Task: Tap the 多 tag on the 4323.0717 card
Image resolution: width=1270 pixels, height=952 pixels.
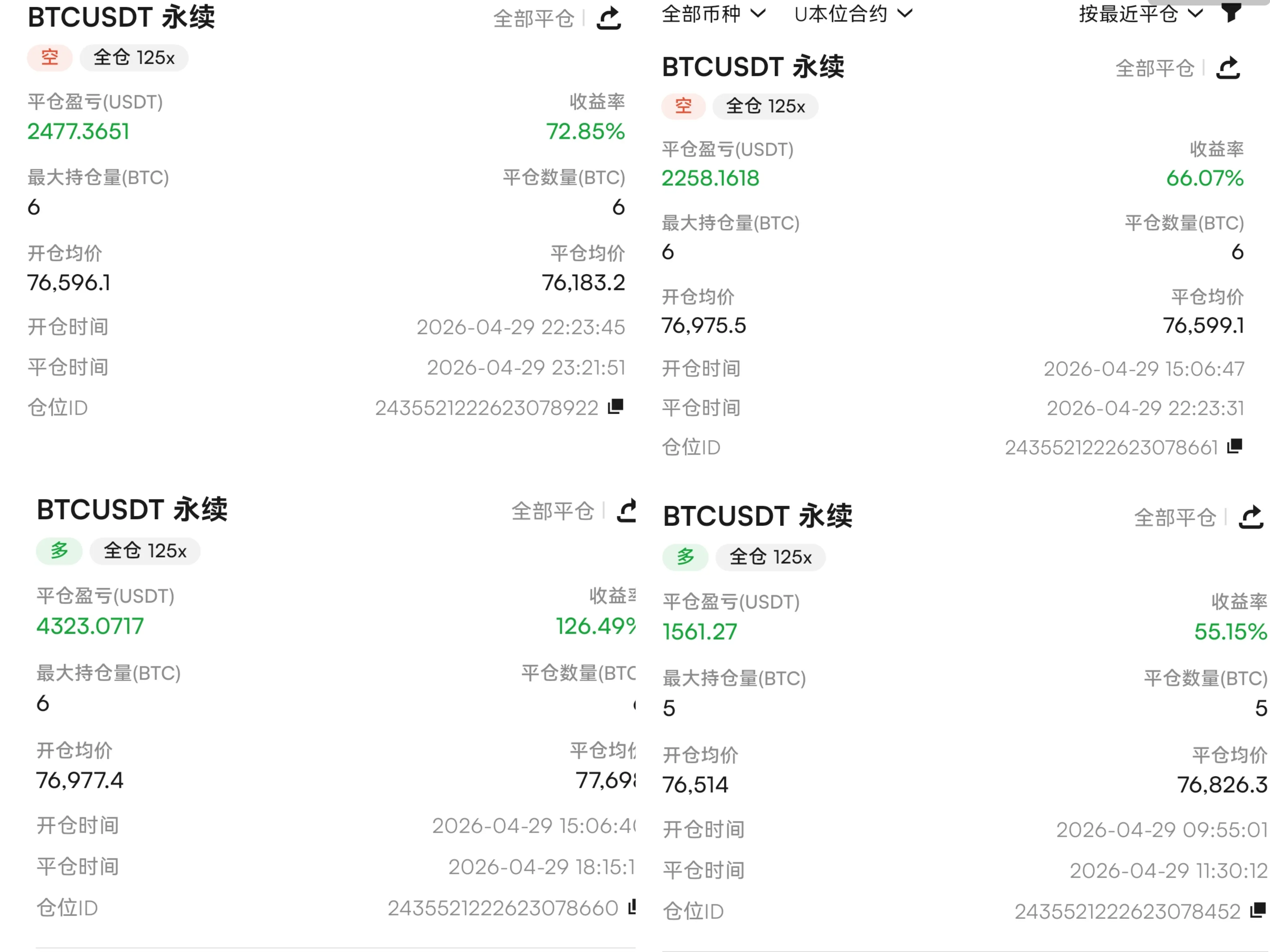Action: tap(59, 551)
